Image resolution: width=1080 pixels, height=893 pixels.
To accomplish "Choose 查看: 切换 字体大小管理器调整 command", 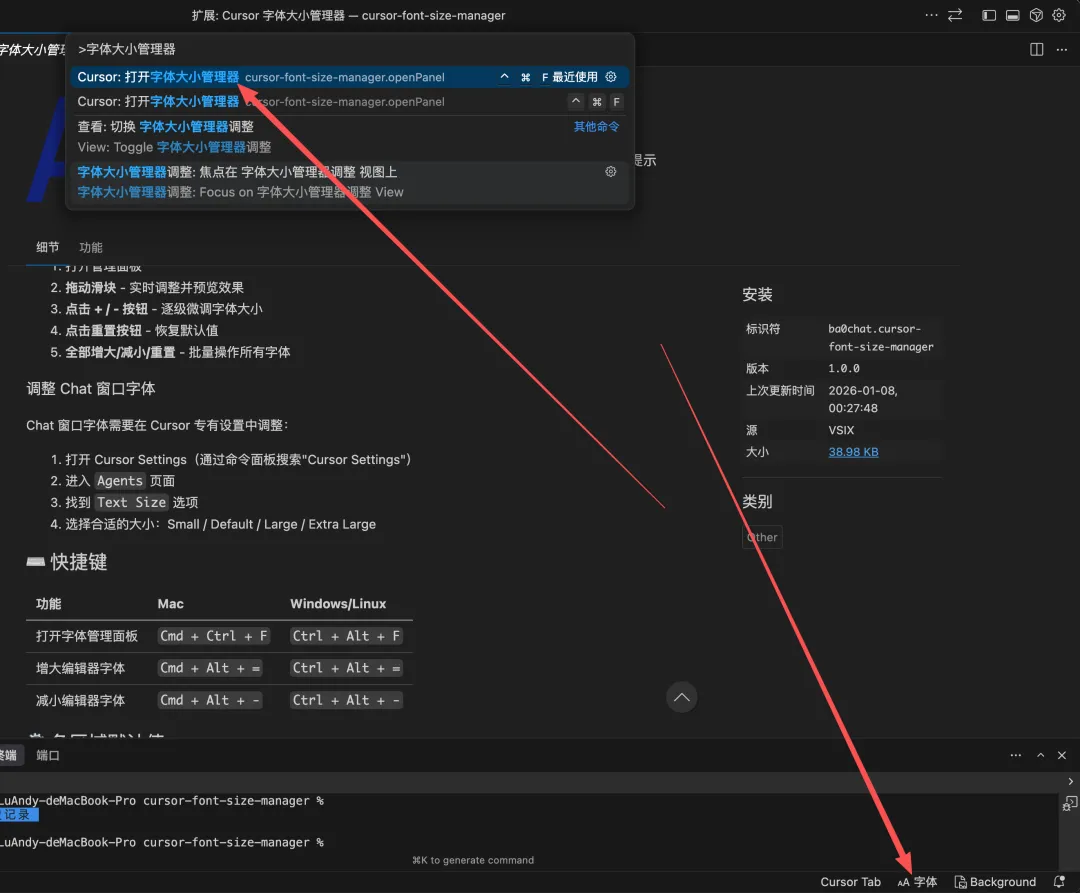I will coord(350,136).
